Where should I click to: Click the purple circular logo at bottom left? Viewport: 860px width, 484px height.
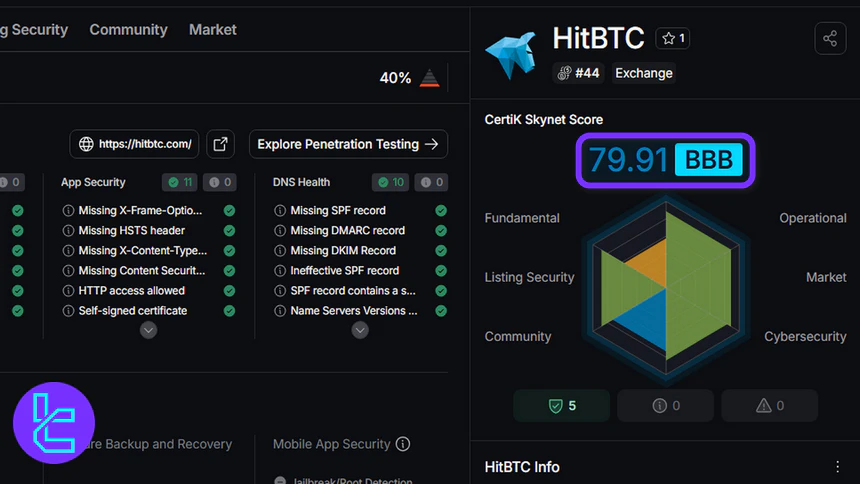click(54, 423)
